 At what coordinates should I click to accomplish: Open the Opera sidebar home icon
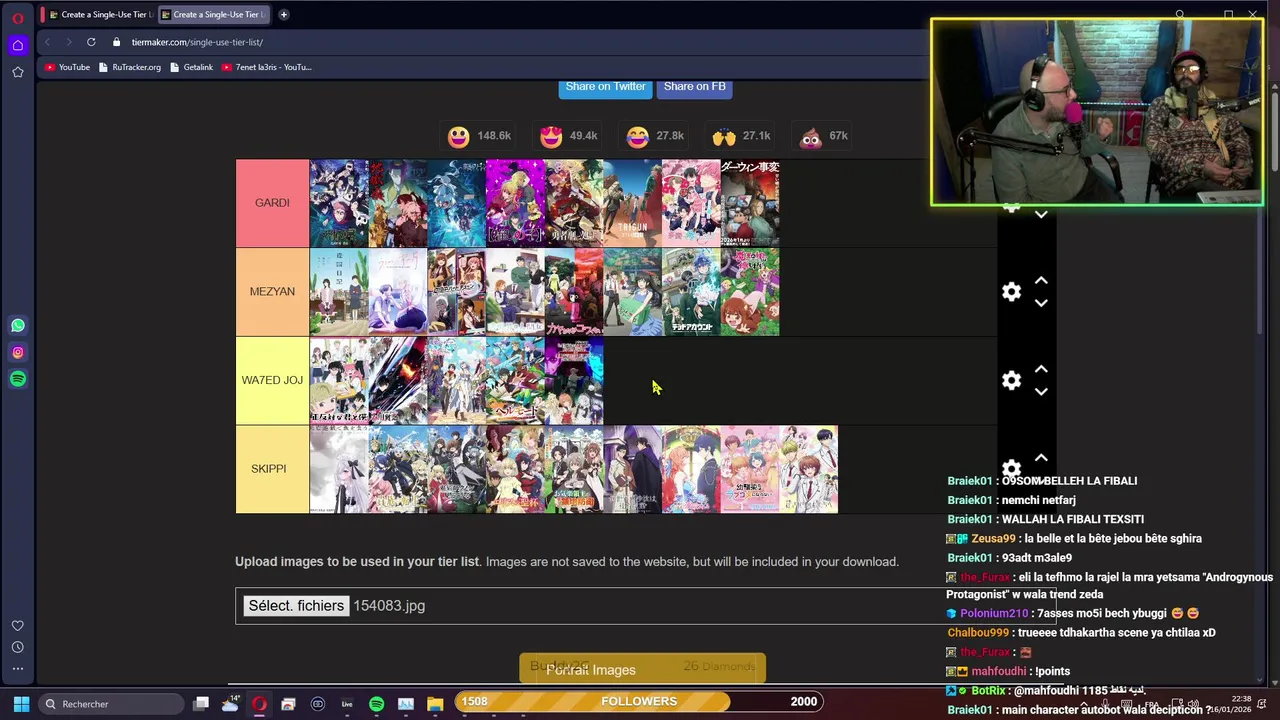(x=18, y=45)
